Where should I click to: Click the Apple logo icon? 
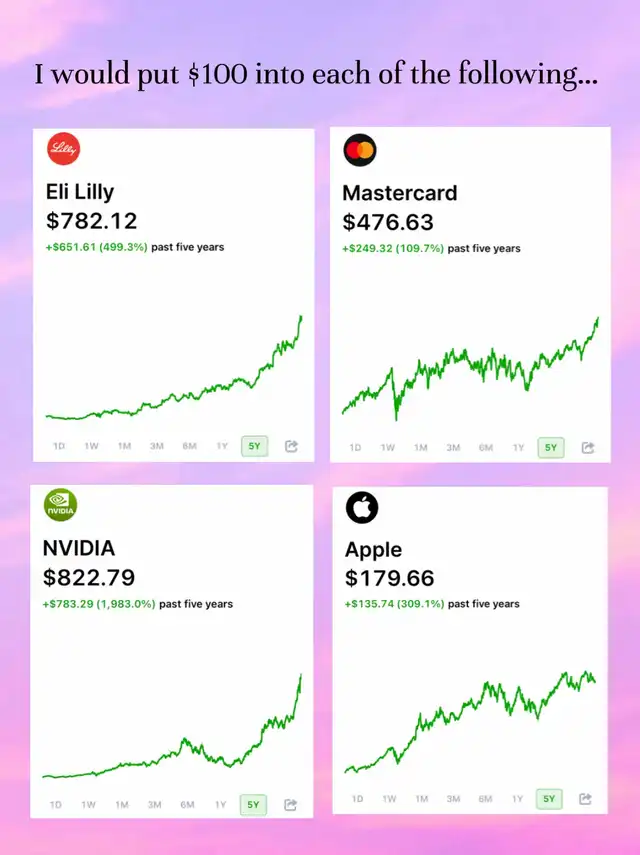pos(362,508)
